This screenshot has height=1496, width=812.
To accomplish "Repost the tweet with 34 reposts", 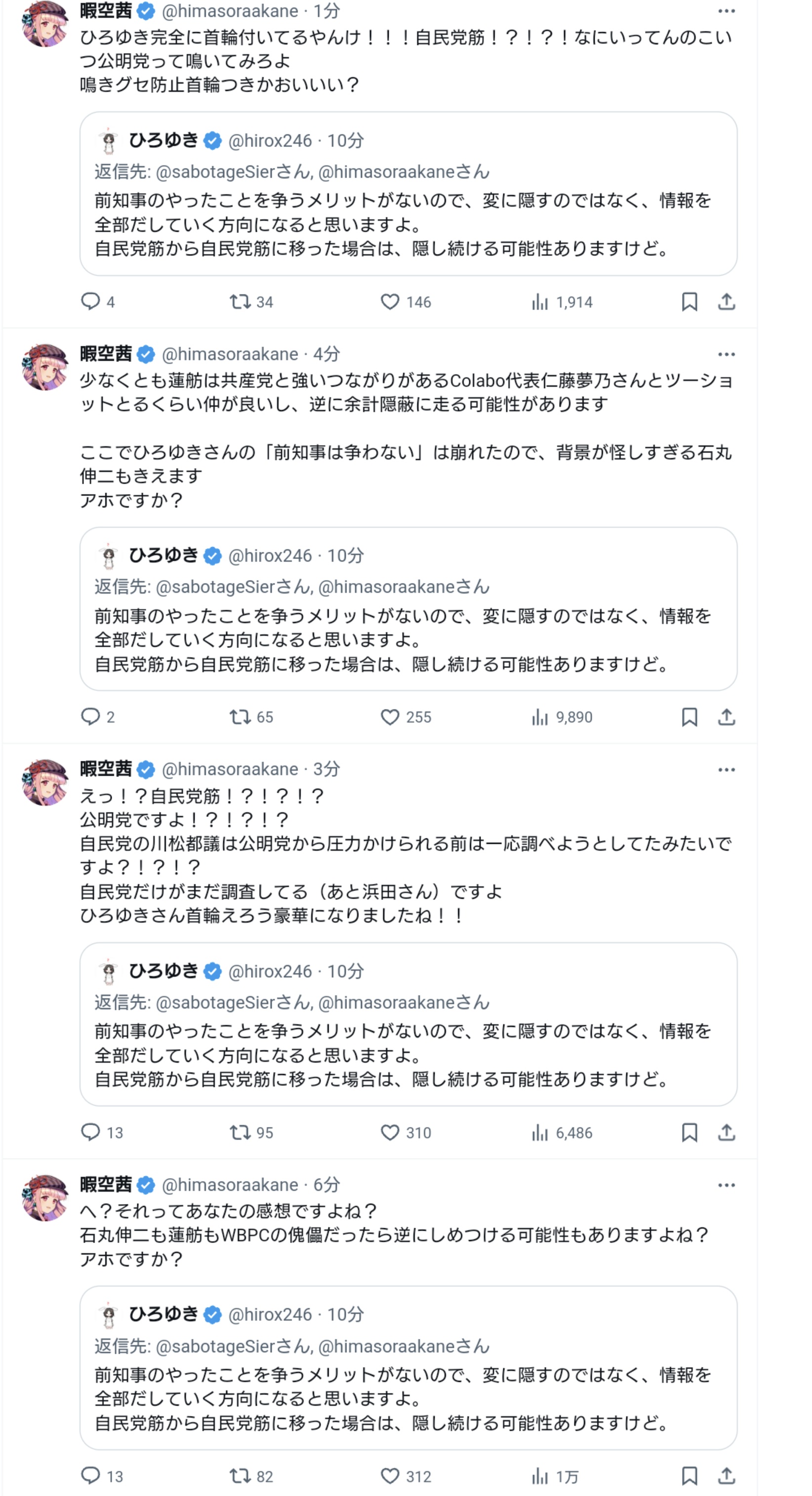I will 240,301.
